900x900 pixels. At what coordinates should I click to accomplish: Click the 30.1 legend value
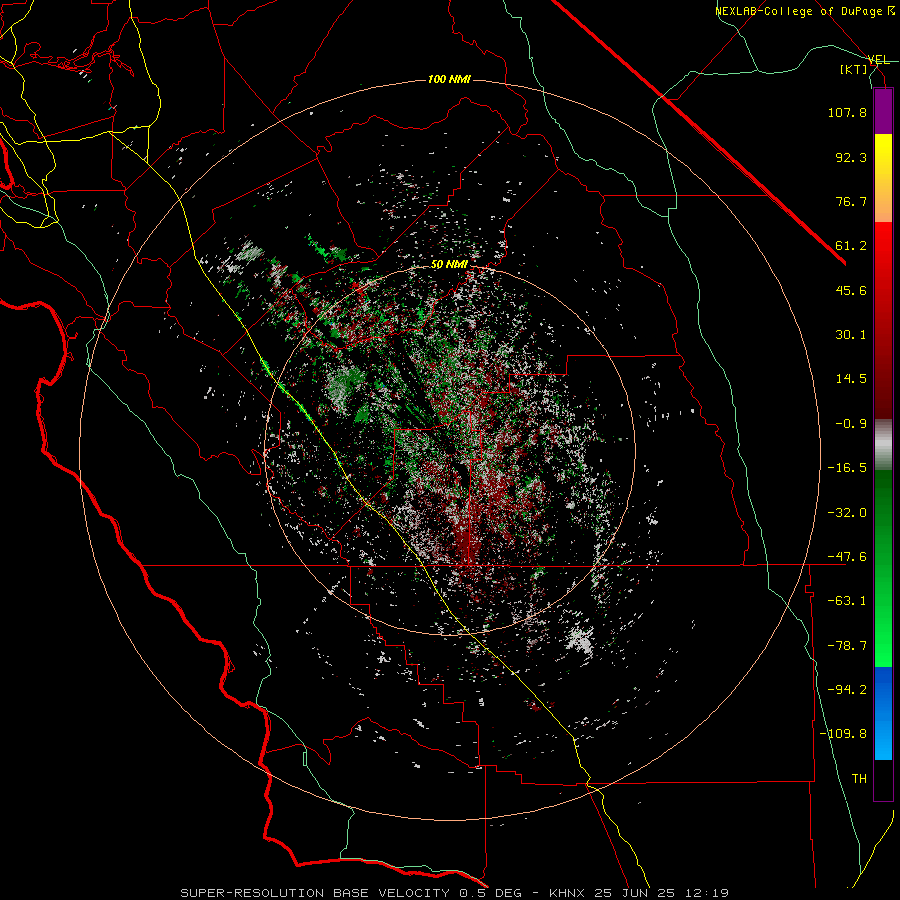click(x=851, y=335)
